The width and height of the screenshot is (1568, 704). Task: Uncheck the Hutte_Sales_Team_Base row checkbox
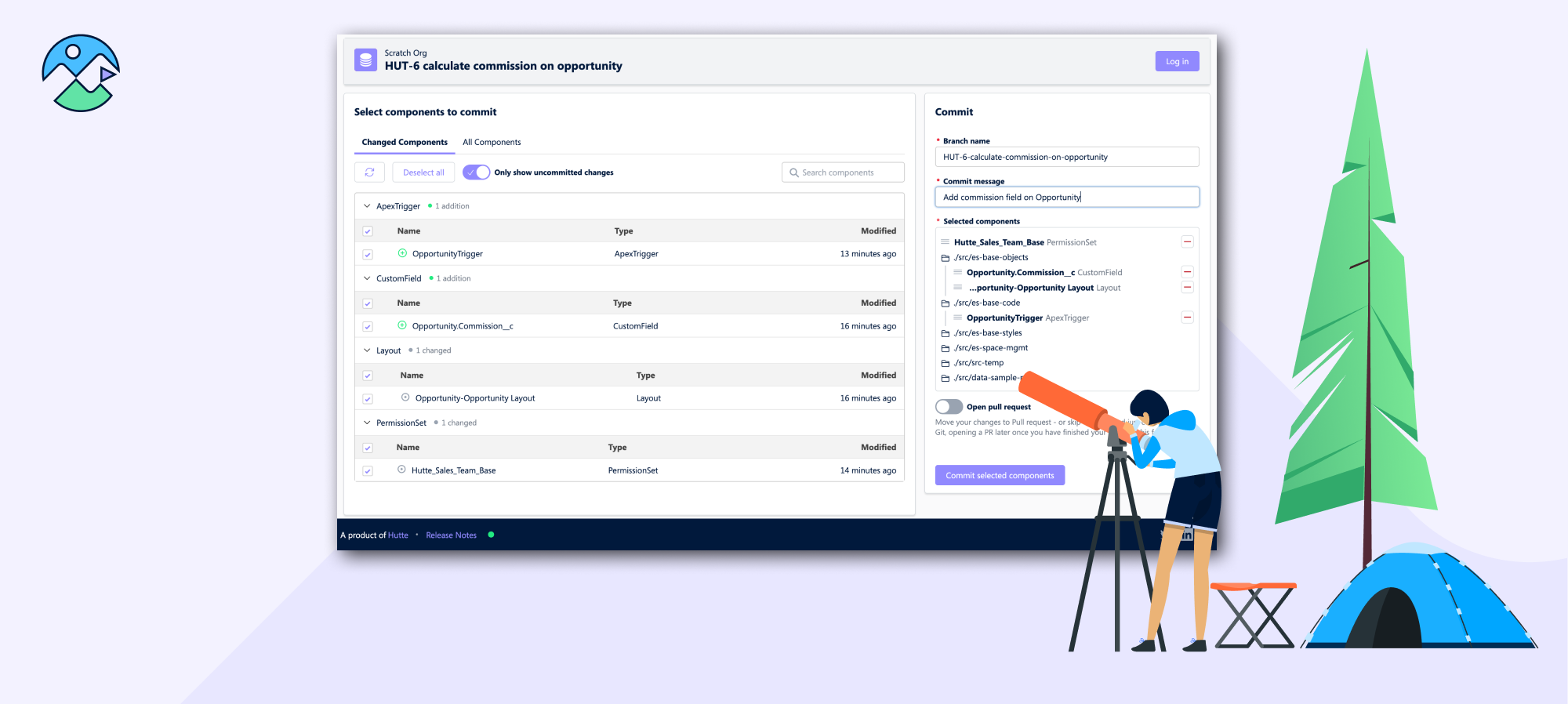[368, 471]
